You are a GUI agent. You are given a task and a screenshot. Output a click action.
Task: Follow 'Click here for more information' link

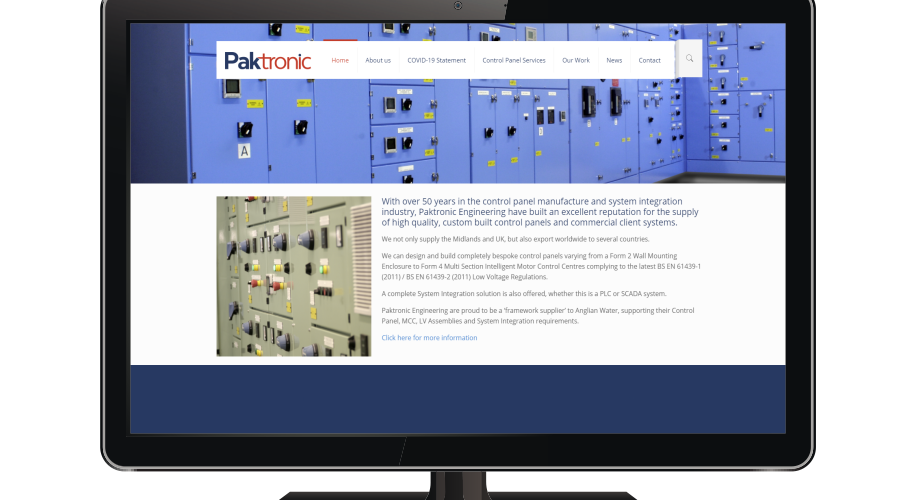click(429, 338)
